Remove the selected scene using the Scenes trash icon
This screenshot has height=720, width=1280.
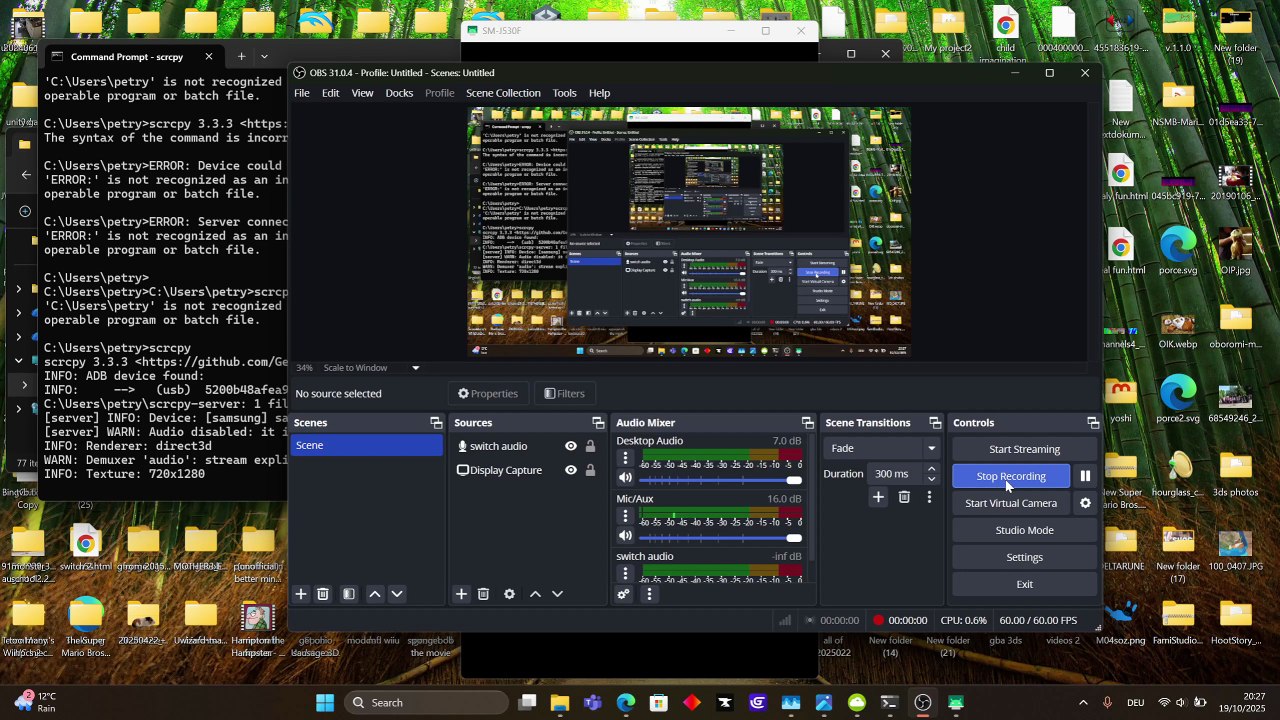(x=323, y=594)
